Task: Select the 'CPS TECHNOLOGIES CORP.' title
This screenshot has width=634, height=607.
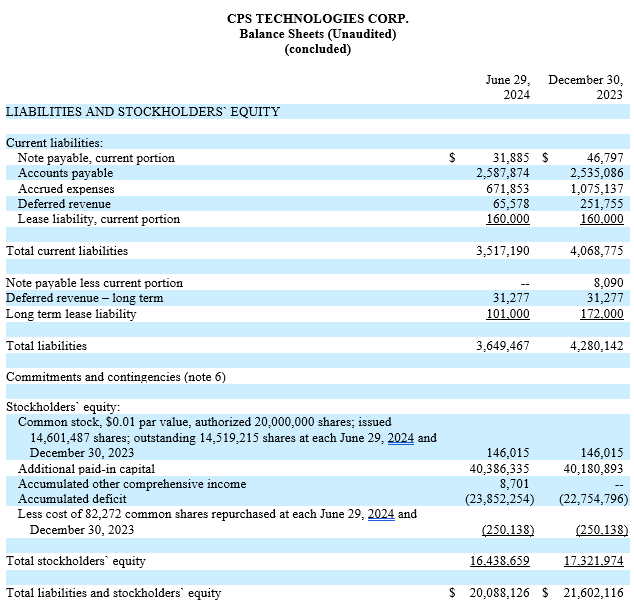Action: point(317,19)
